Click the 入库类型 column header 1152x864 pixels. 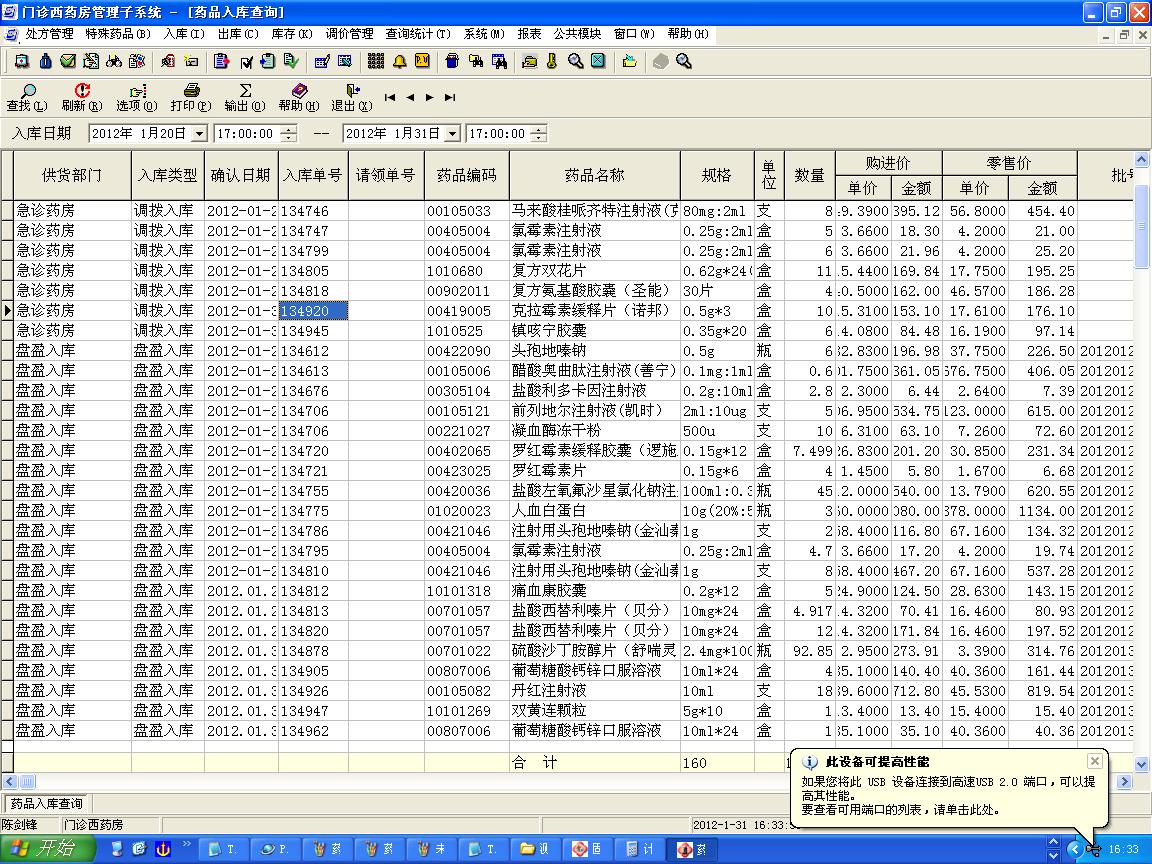(168, 176)
